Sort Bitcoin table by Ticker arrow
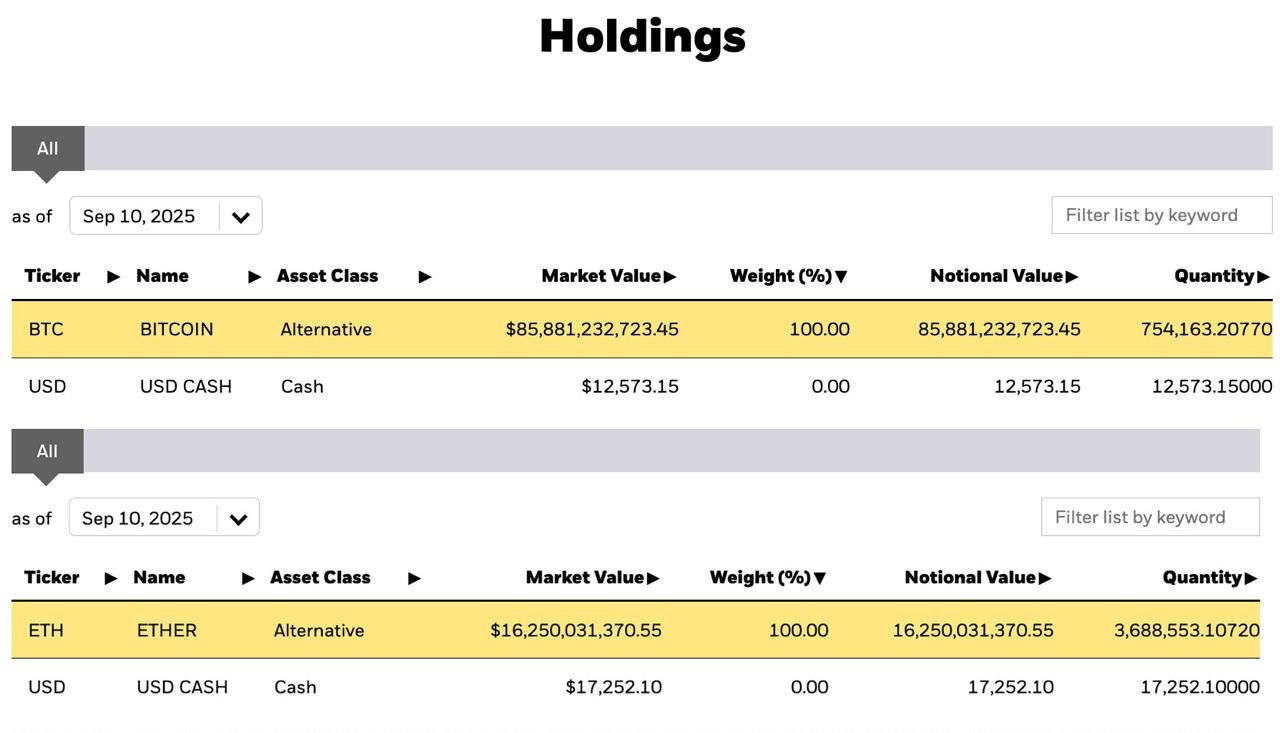This screenshot has width=1280, height=733. (x=113, y=277)
